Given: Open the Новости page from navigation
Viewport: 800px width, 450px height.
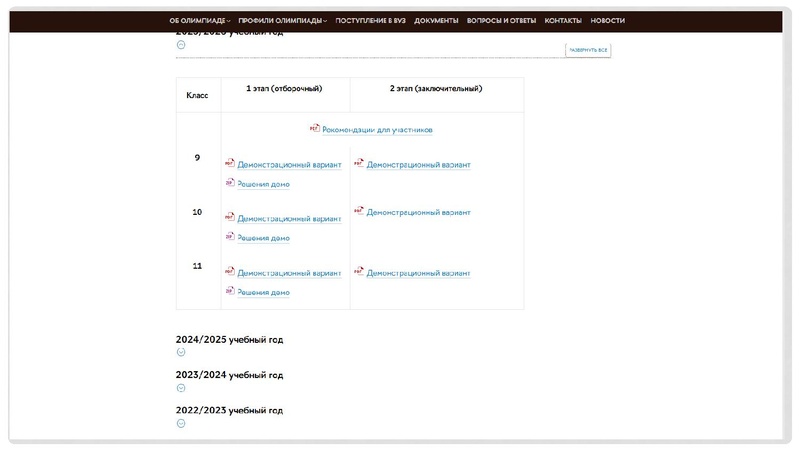Looking at the screenshot, I should pyautogui.click(x=607, y=21).
